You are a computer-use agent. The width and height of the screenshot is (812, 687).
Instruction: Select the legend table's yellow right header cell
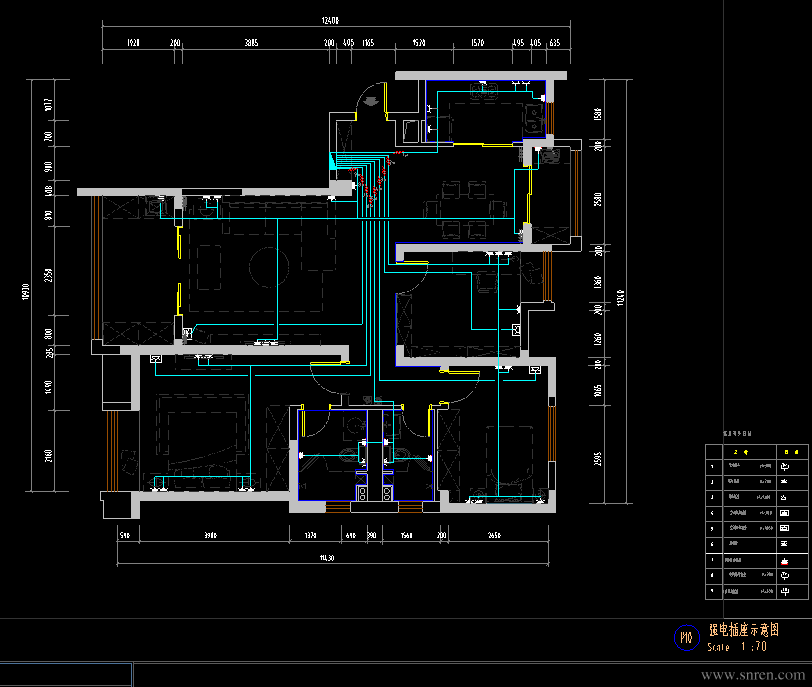(x=792, y=452)
